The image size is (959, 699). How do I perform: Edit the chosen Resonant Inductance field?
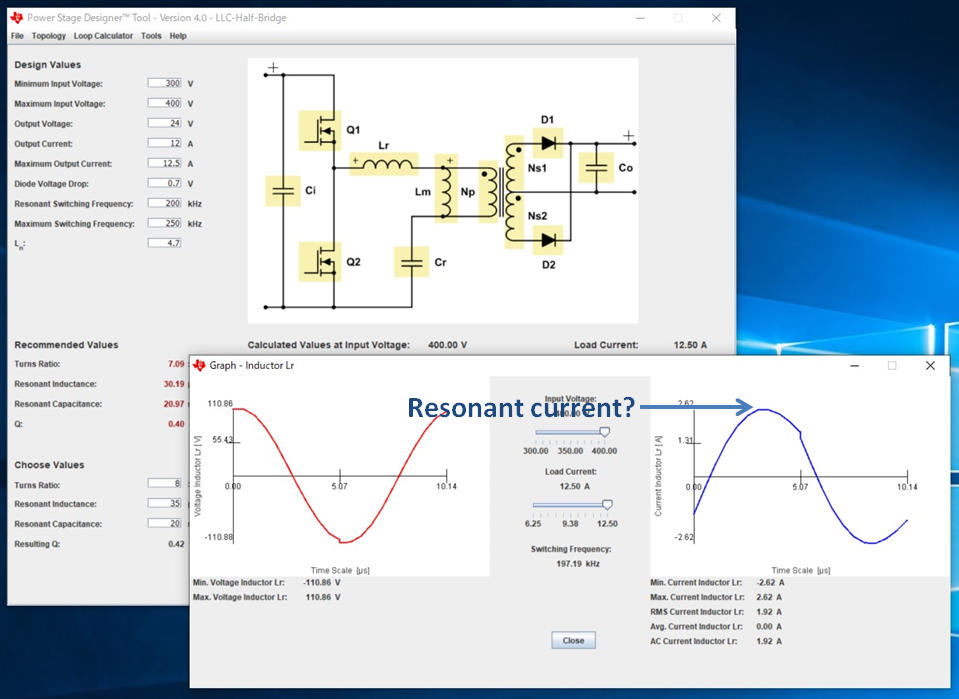coord(165,503)
